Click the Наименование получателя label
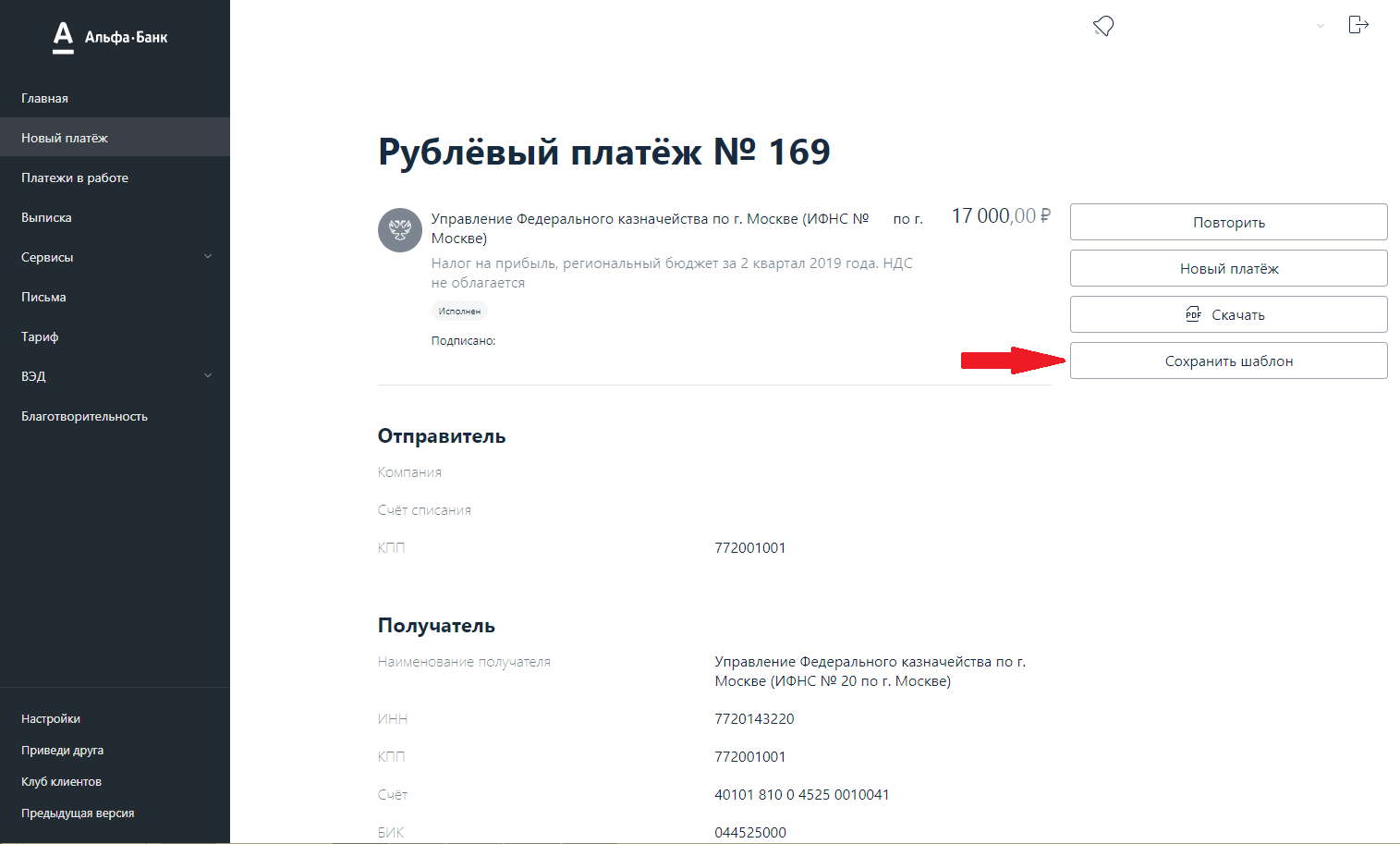Image resolution: width=1400 pixels, height=844 pixels. pos(464,662)
